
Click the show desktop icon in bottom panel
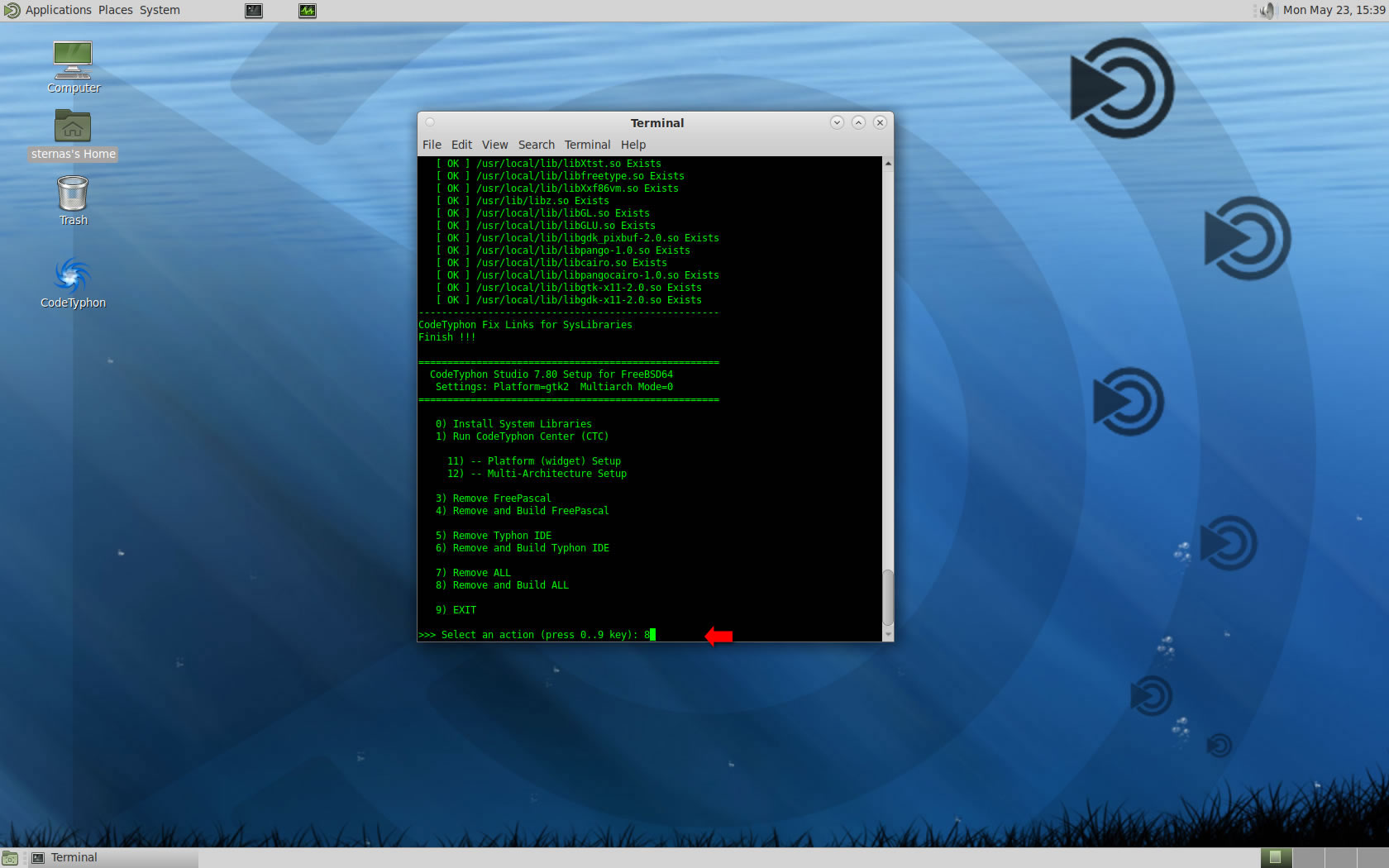pyautogui.click(x=10, y=858)
